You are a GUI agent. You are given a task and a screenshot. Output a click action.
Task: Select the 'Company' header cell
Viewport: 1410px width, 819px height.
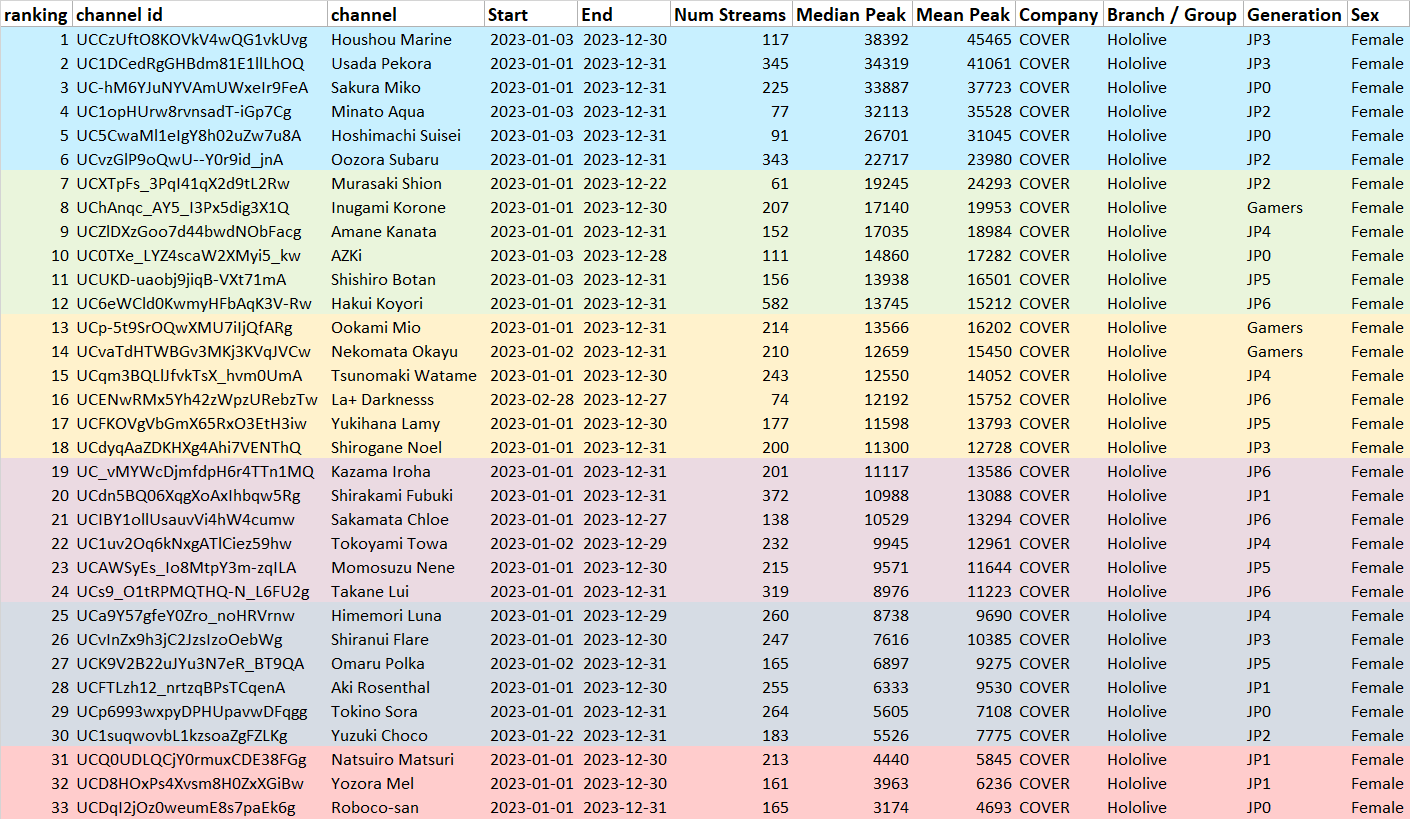1059,14
